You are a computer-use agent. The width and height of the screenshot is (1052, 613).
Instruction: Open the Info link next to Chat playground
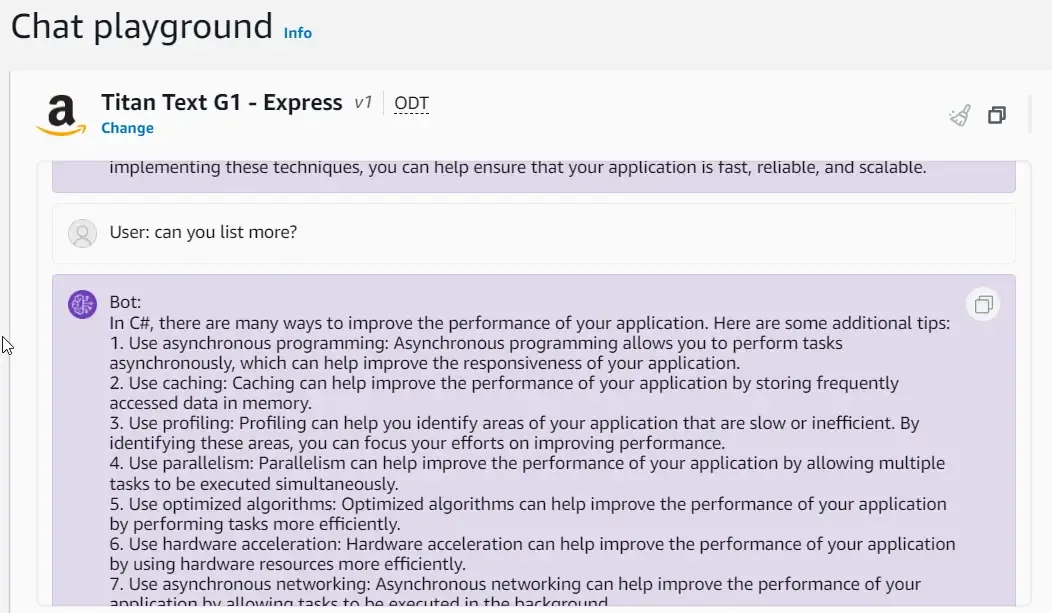tap(297, 33)
